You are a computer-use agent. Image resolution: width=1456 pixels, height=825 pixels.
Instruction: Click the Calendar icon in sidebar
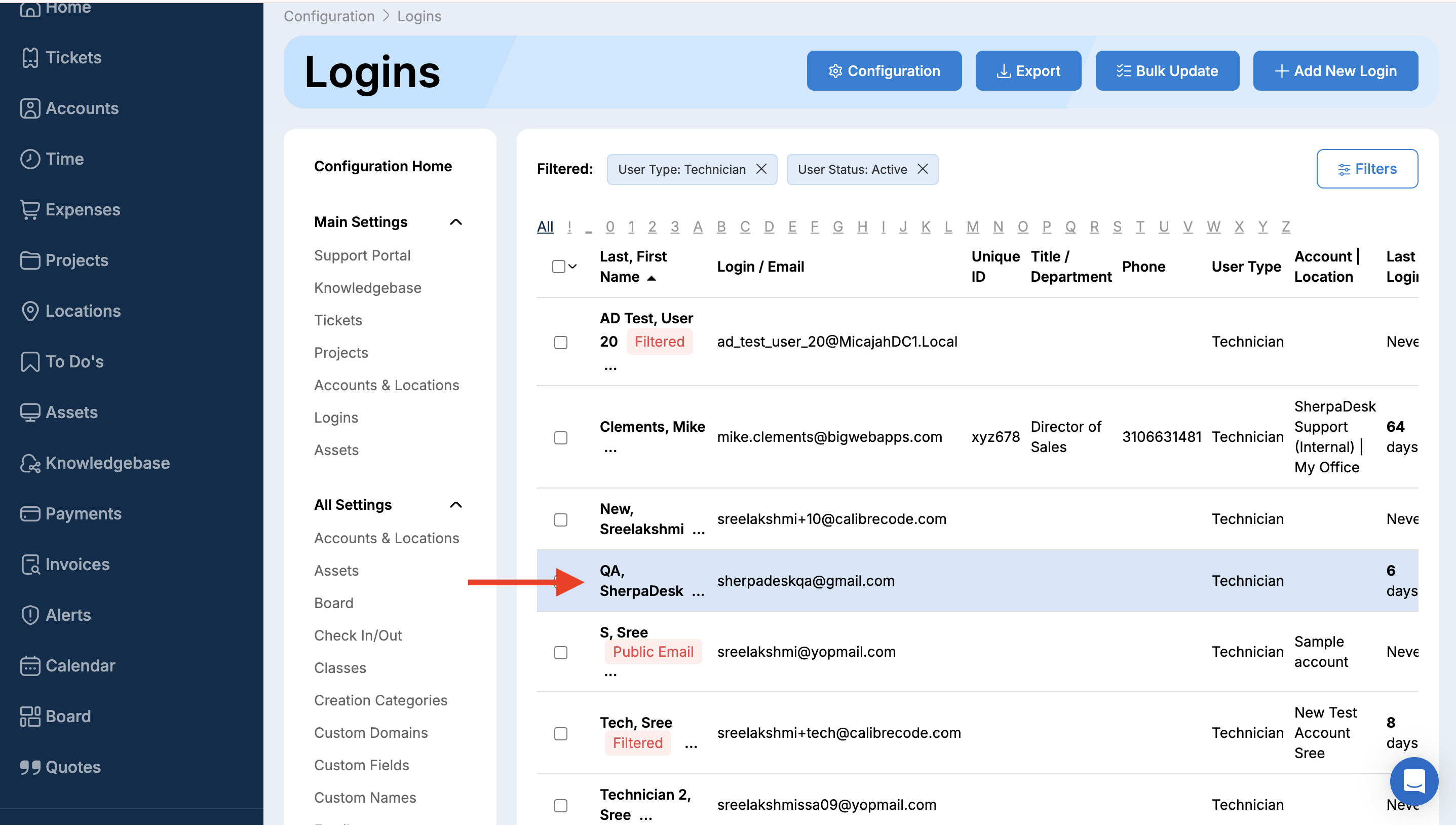30,666
